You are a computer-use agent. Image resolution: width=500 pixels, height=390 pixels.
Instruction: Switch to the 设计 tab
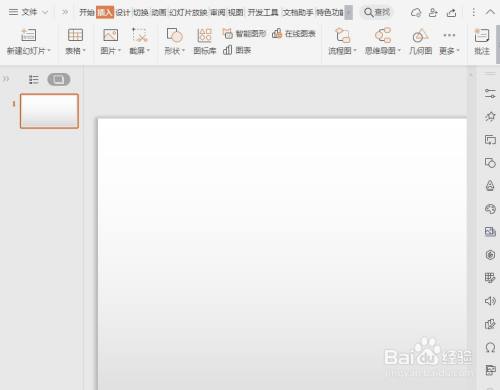(123, 13)
